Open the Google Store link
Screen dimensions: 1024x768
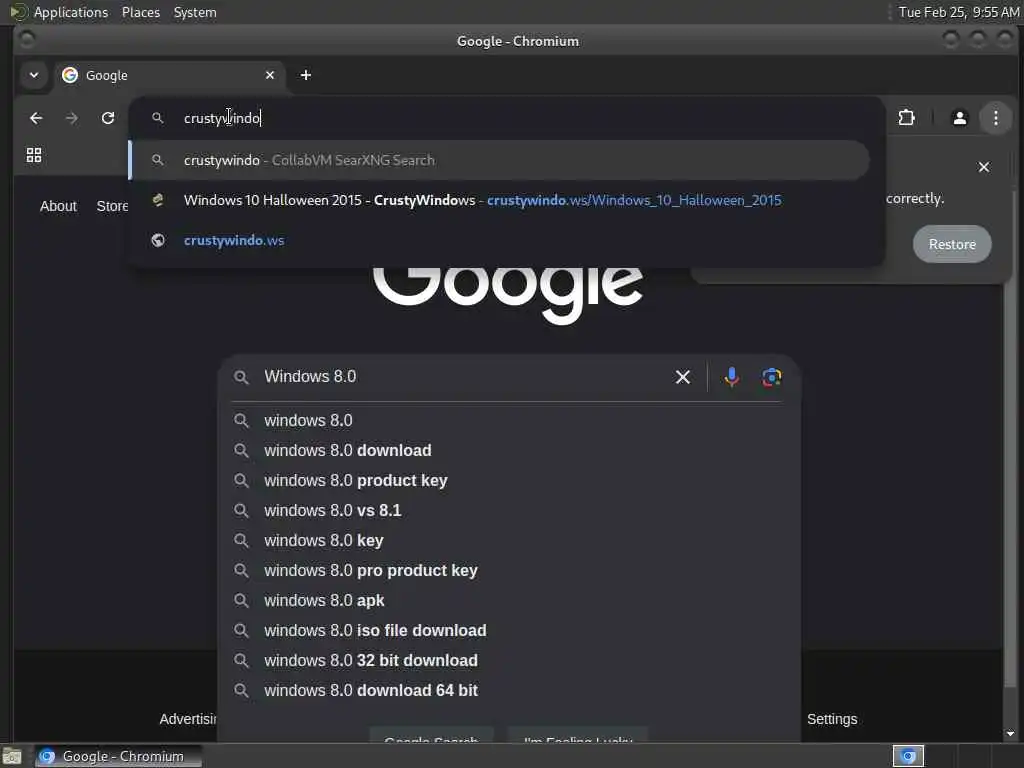112,206
